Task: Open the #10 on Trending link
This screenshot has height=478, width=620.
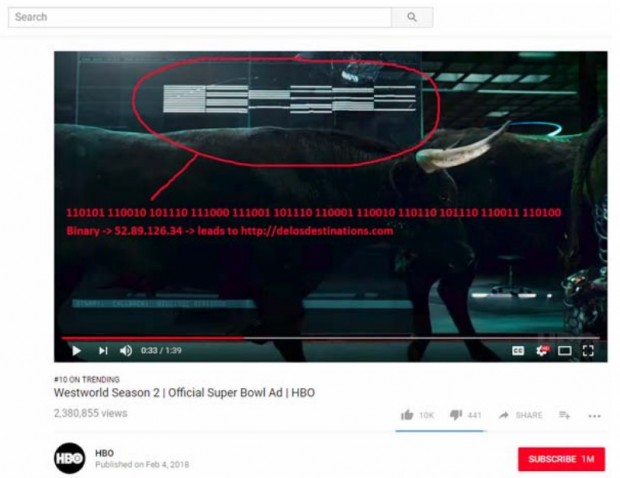Action: pos(87,380)
